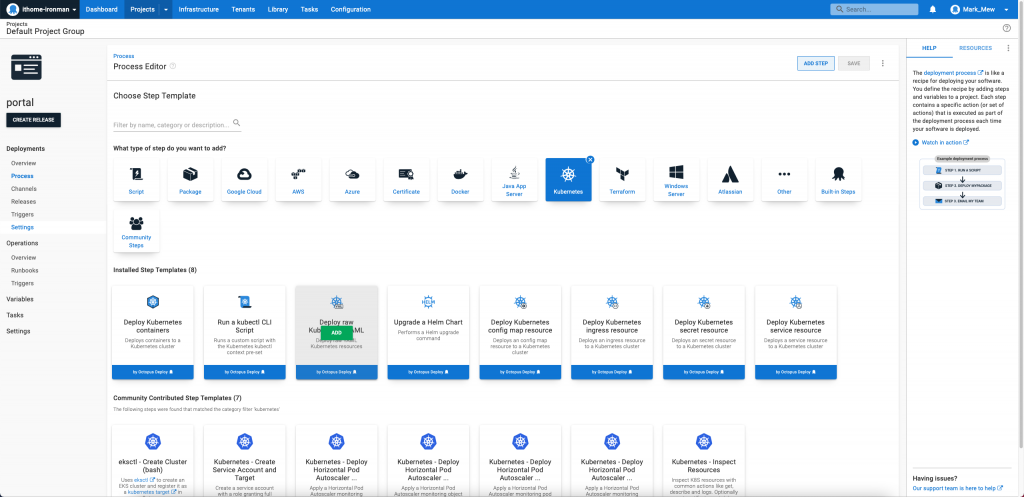Select the Java App Server tile
Viewport: 1024px width, 497px height.
pos(515,180)
